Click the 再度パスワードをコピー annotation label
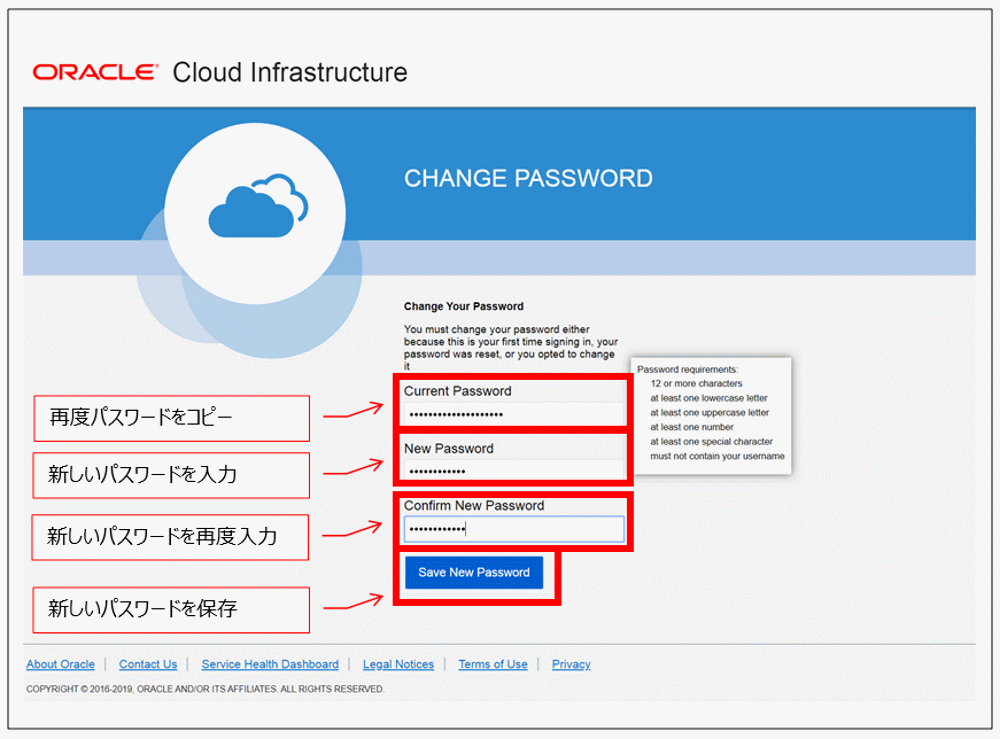 [x=171, y=418]
